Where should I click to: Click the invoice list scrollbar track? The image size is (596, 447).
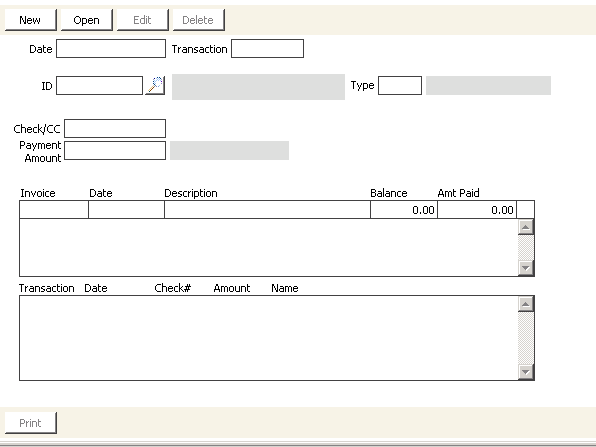pos(526,248)
